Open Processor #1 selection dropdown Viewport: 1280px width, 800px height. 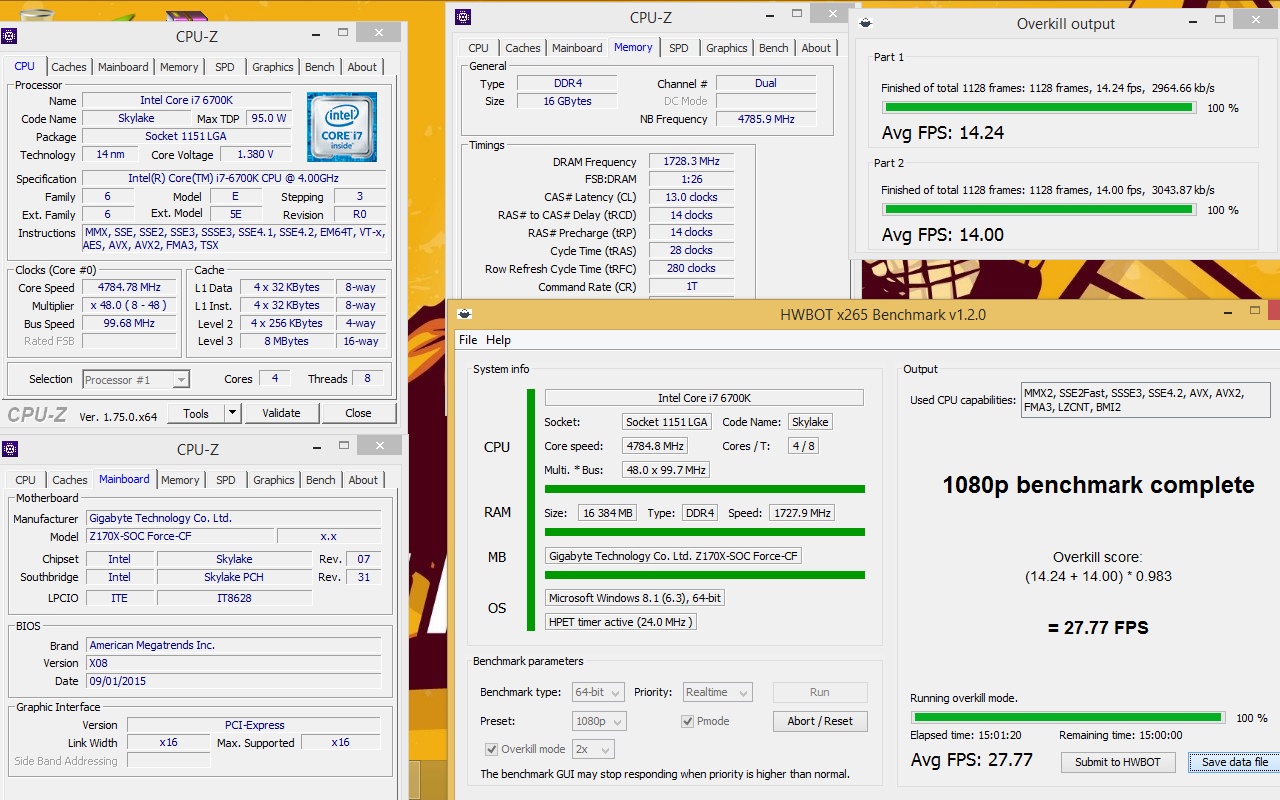click(136, 380)
